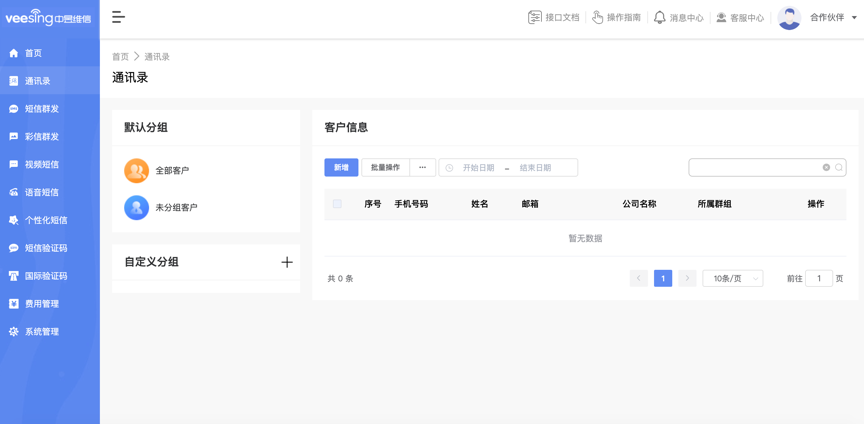
Task: Click the 彩信群发 message icon
Action: [14, 137]
